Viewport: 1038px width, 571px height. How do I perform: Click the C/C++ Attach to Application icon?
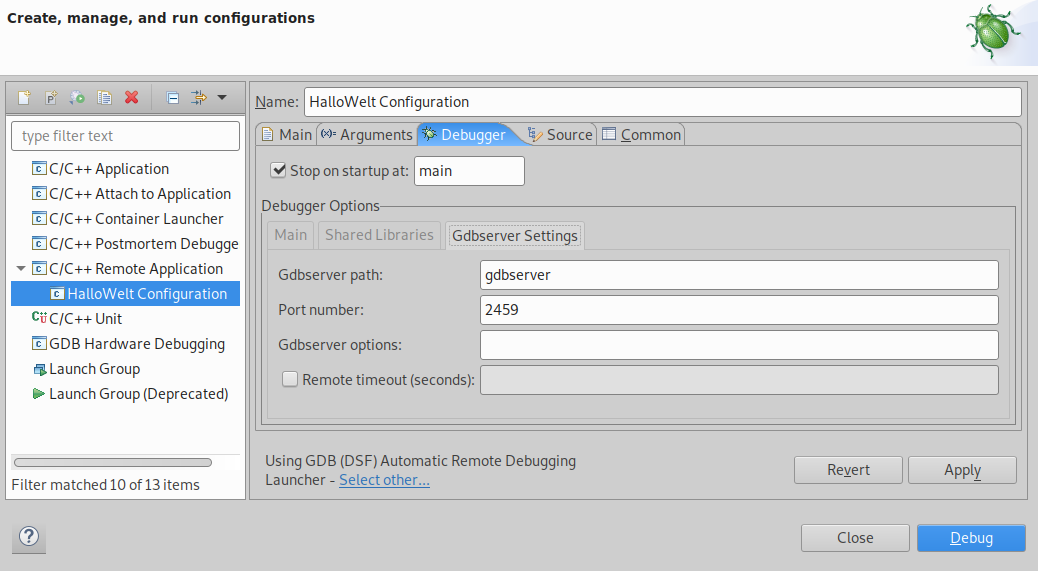pos(39,193)
